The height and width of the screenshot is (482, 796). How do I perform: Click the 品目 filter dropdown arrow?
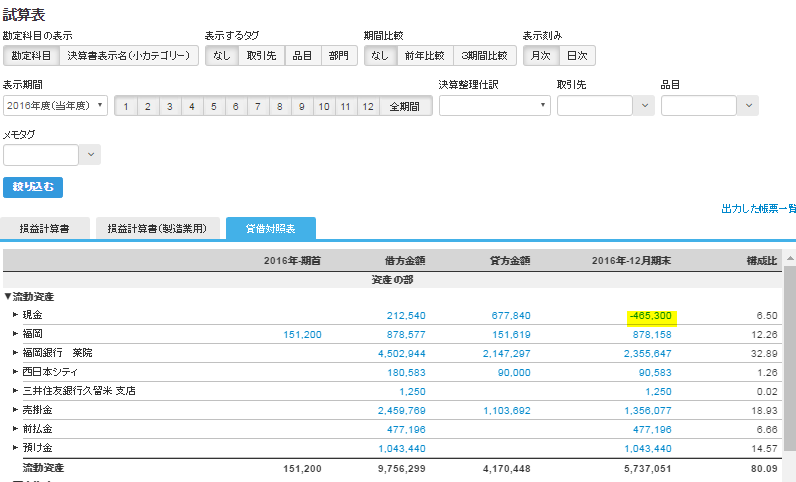tap(748, 106)
